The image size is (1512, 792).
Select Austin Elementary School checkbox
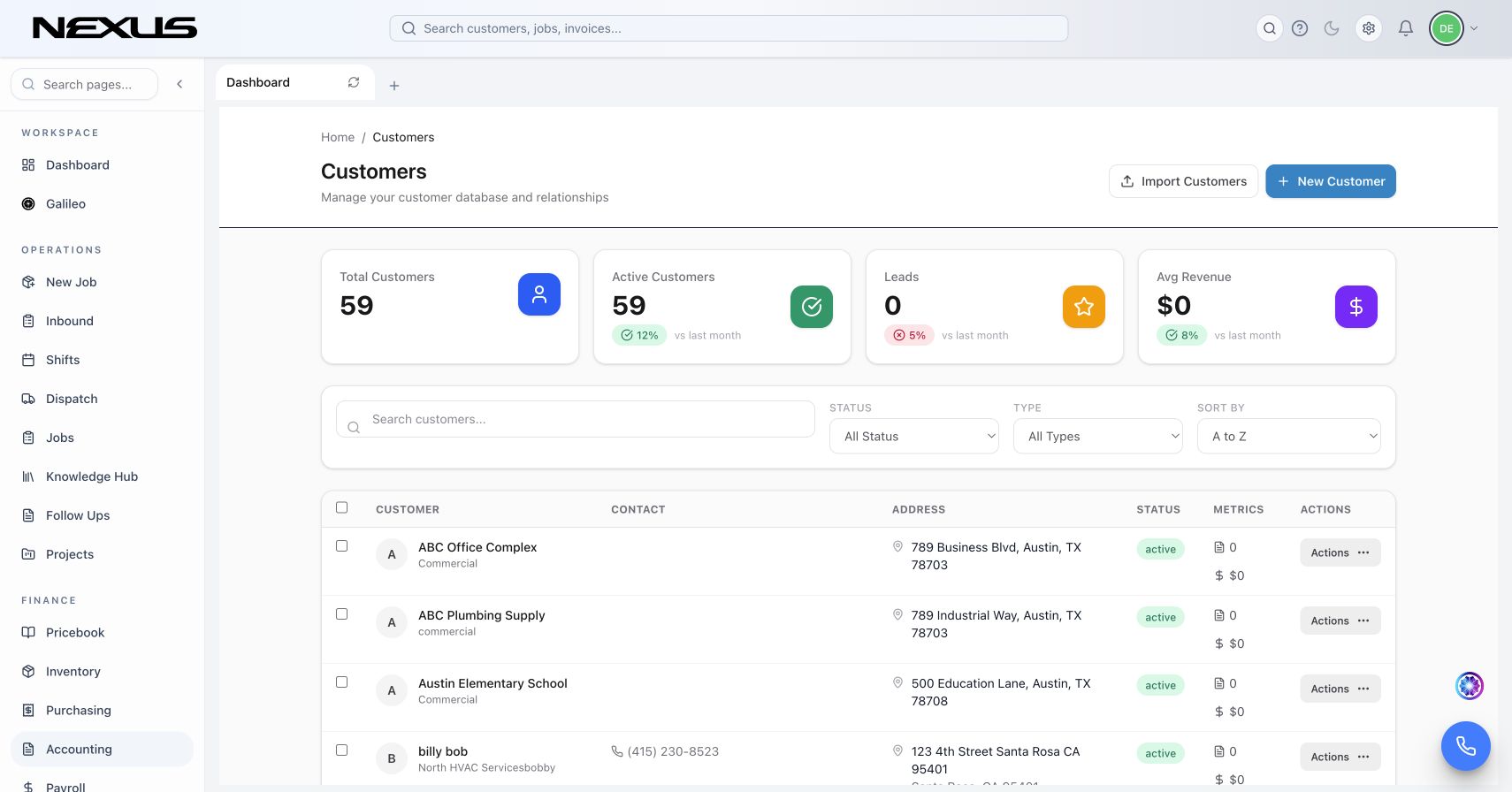click(x=342, y=682)
